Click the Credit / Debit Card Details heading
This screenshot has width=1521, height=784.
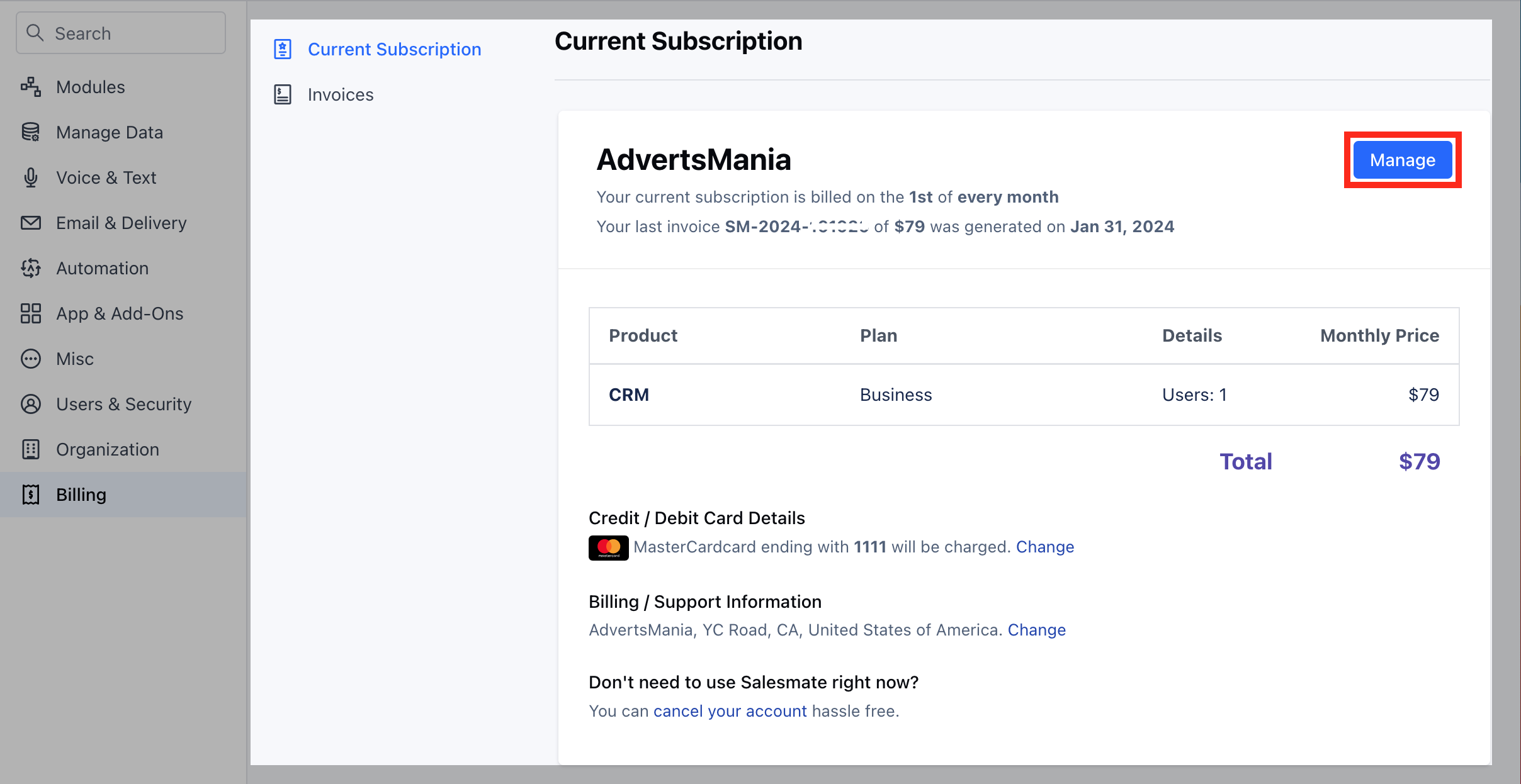coord(697,518)
